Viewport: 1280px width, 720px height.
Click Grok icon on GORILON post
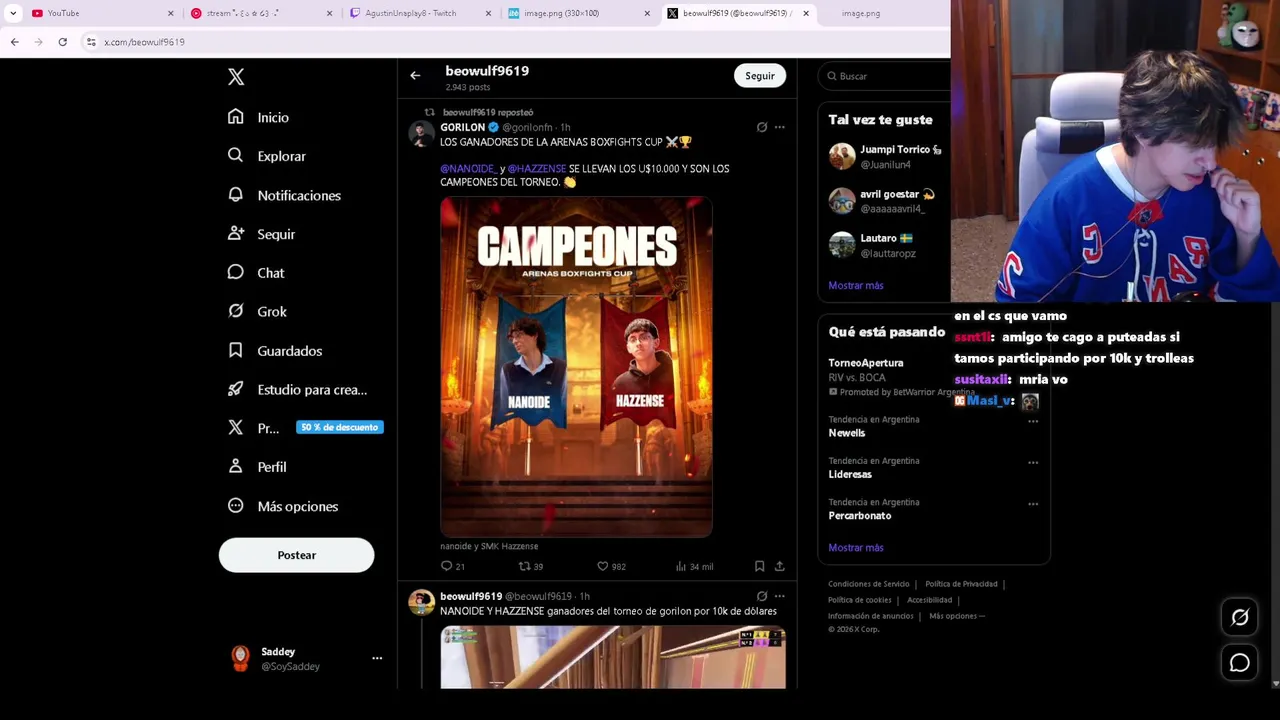[x=761, y=127]
